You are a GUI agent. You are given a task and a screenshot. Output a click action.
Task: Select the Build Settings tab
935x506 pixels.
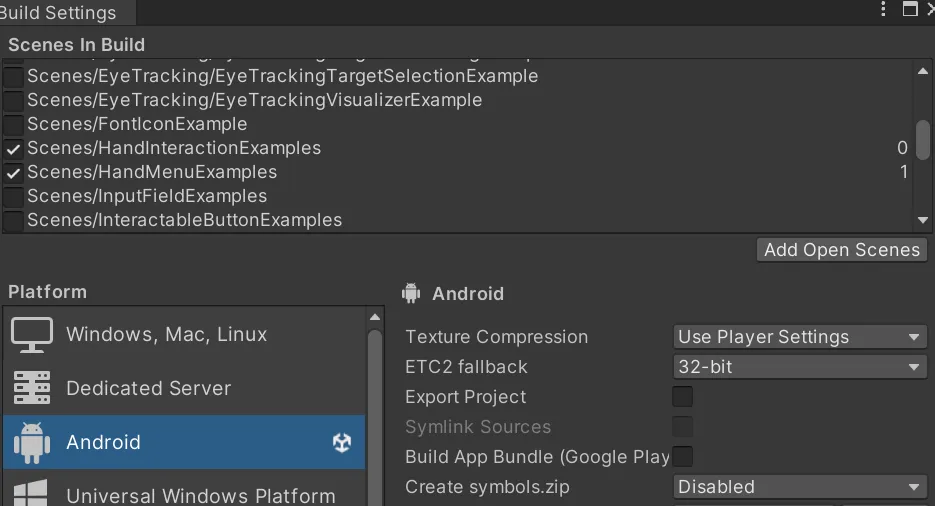[60, 13]
